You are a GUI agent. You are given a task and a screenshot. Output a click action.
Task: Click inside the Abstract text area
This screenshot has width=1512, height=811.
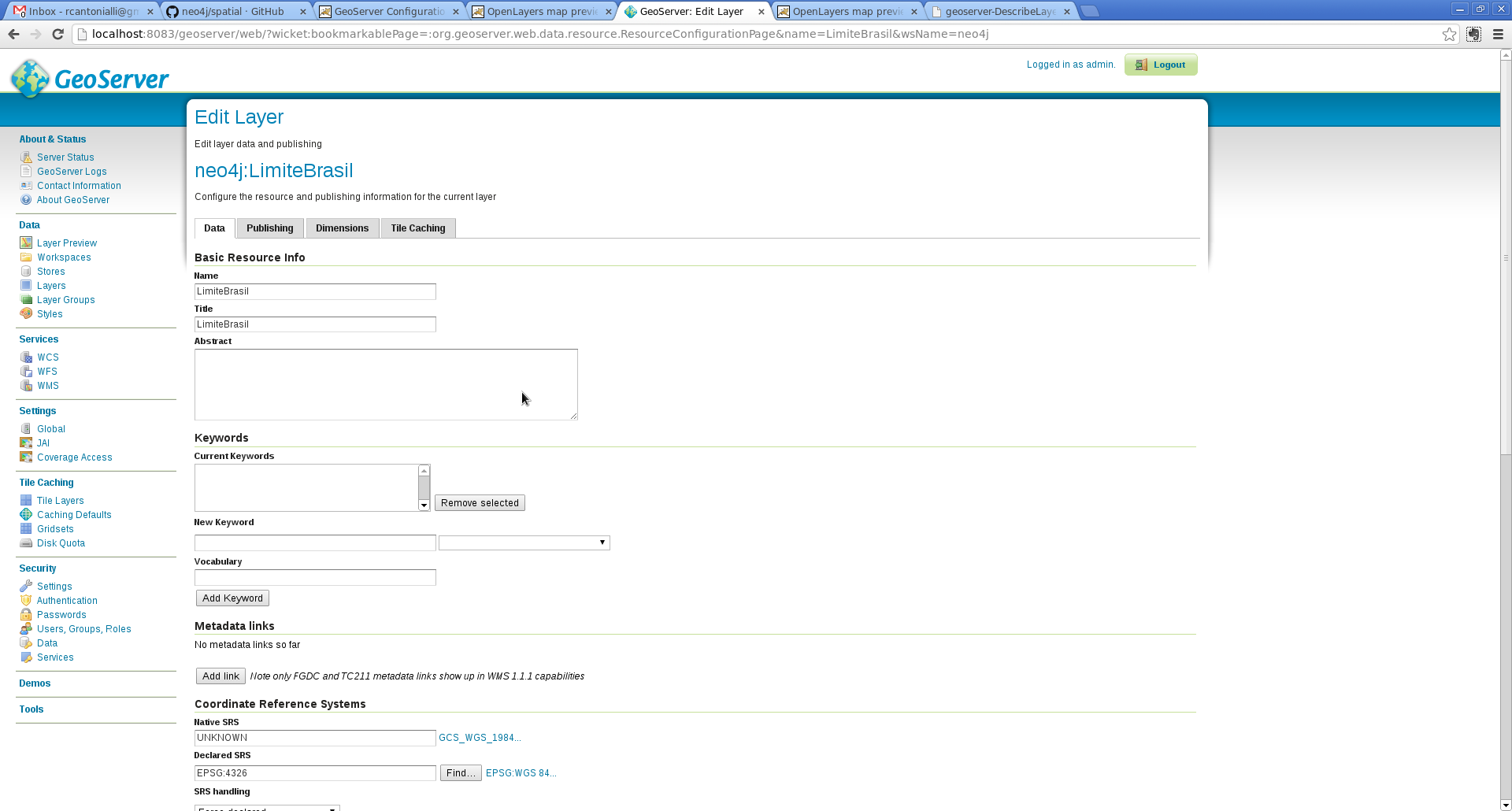click(x=386, y=384)
